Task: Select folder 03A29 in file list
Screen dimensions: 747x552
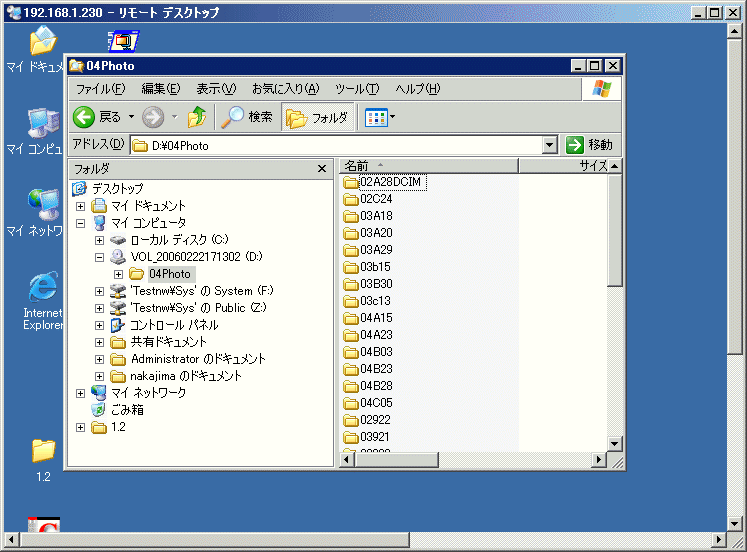Action: 376,250
